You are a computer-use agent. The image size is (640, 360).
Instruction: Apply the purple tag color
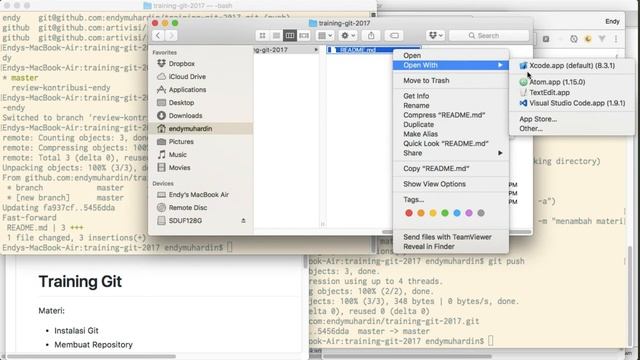[469, 213]
